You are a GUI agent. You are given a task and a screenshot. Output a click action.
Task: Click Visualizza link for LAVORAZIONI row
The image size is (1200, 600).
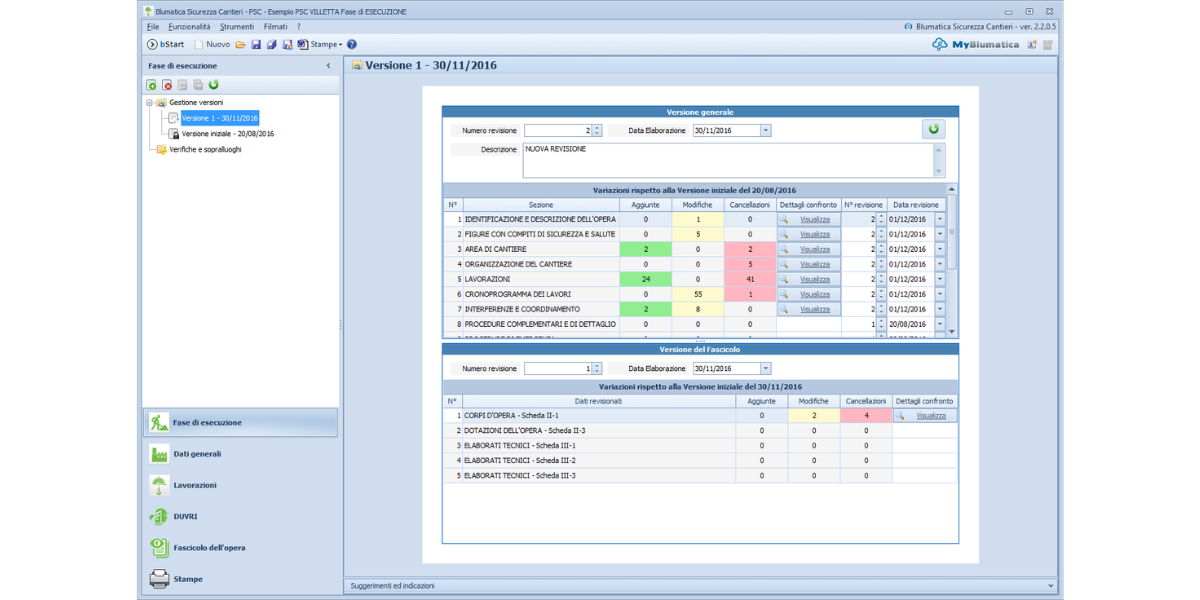815,279
